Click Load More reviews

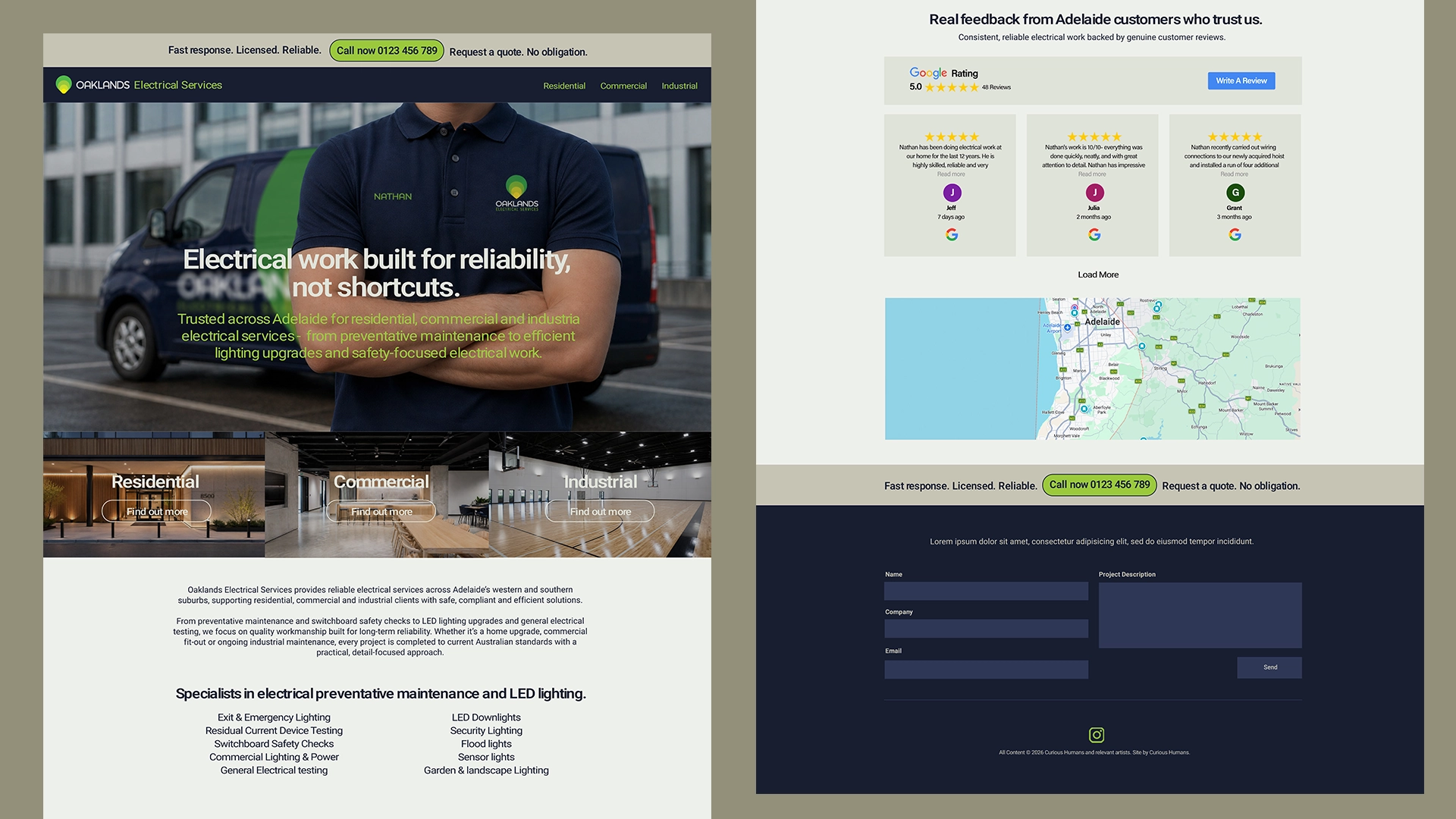click(1098, 275)
